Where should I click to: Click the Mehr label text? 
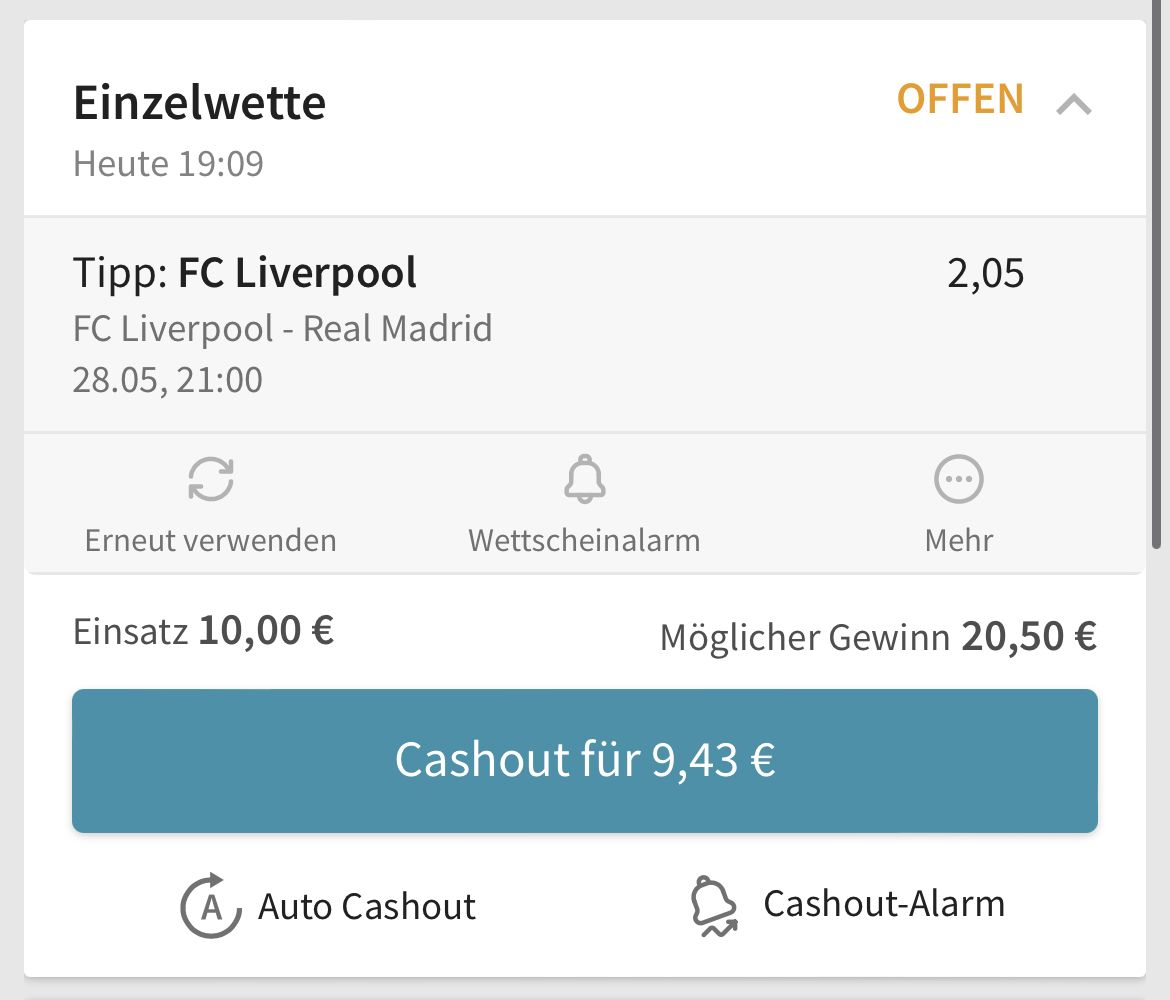pos(959,540)
